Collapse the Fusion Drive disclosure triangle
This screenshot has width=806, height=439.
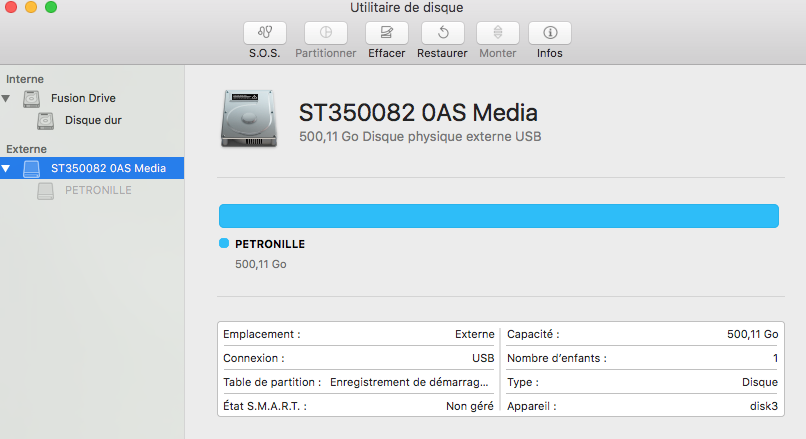click(7, 99)
